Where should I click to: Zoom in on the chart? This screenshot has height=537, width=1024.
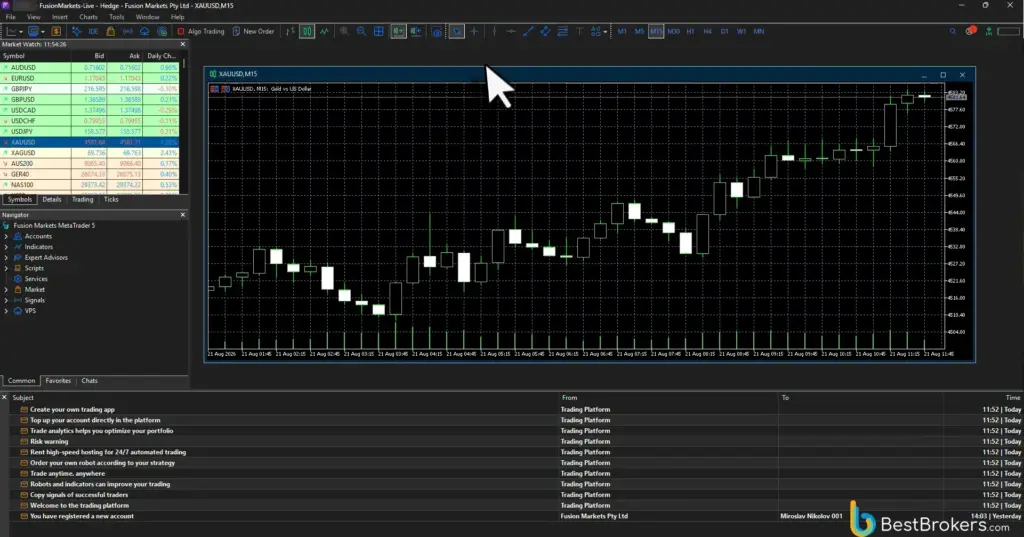[344, 31]
